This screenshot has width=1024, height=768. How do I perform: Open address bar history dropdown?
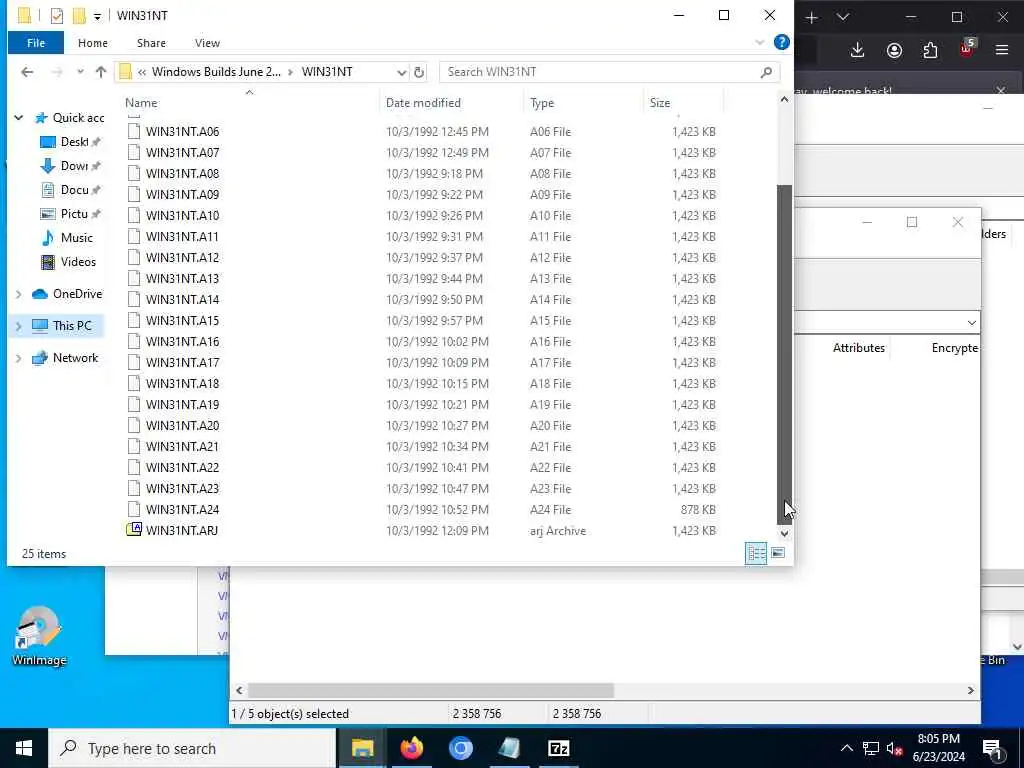pyautogui.click(x=401, y=72)
